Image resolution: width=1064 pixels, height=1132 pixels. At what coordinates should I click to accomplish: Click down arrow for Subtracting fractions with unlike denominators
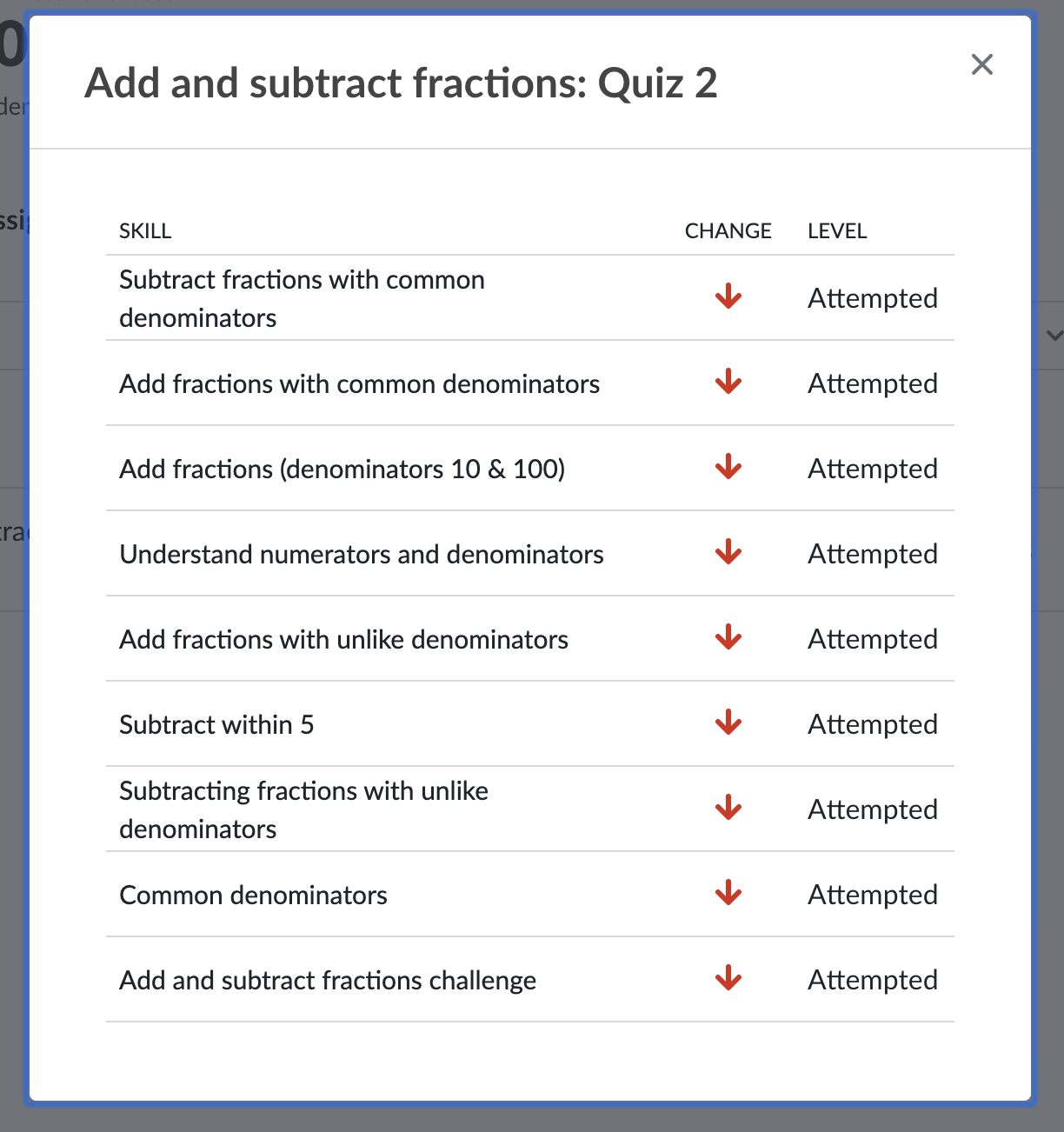coord(728,809)
